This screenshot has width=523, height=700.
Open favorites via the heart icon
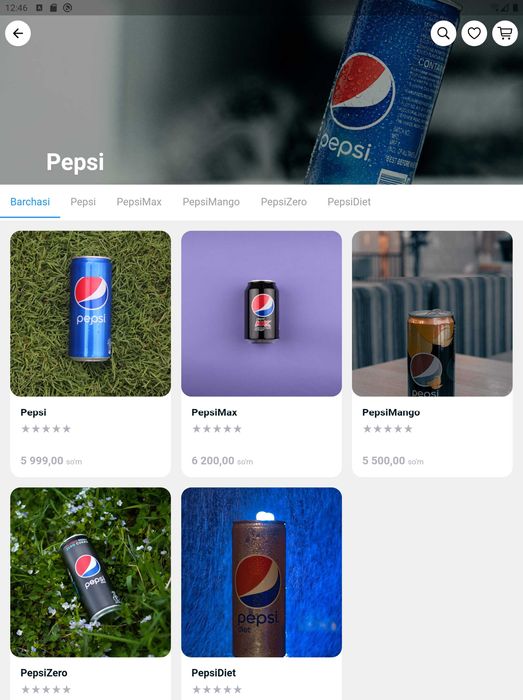474,33
